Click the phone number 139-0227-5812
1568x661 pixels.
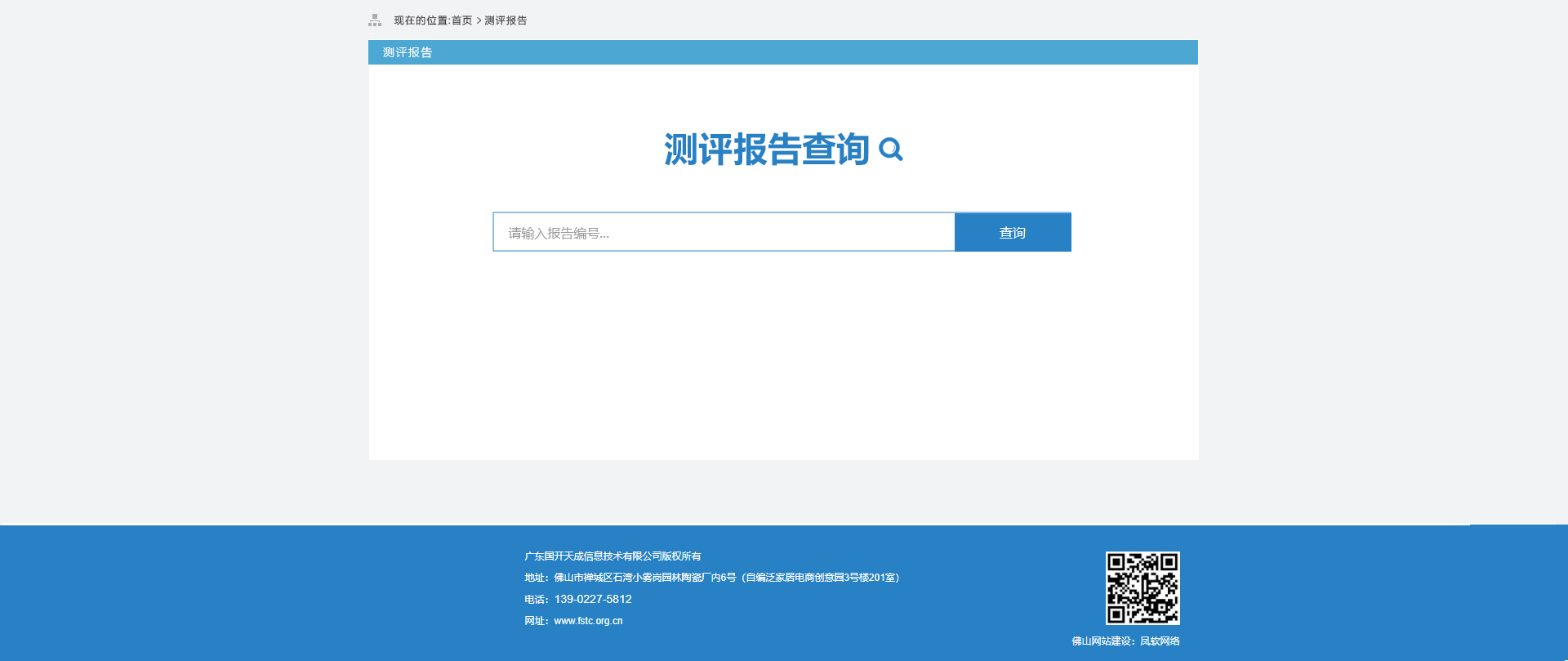click(x=593, y=599)
